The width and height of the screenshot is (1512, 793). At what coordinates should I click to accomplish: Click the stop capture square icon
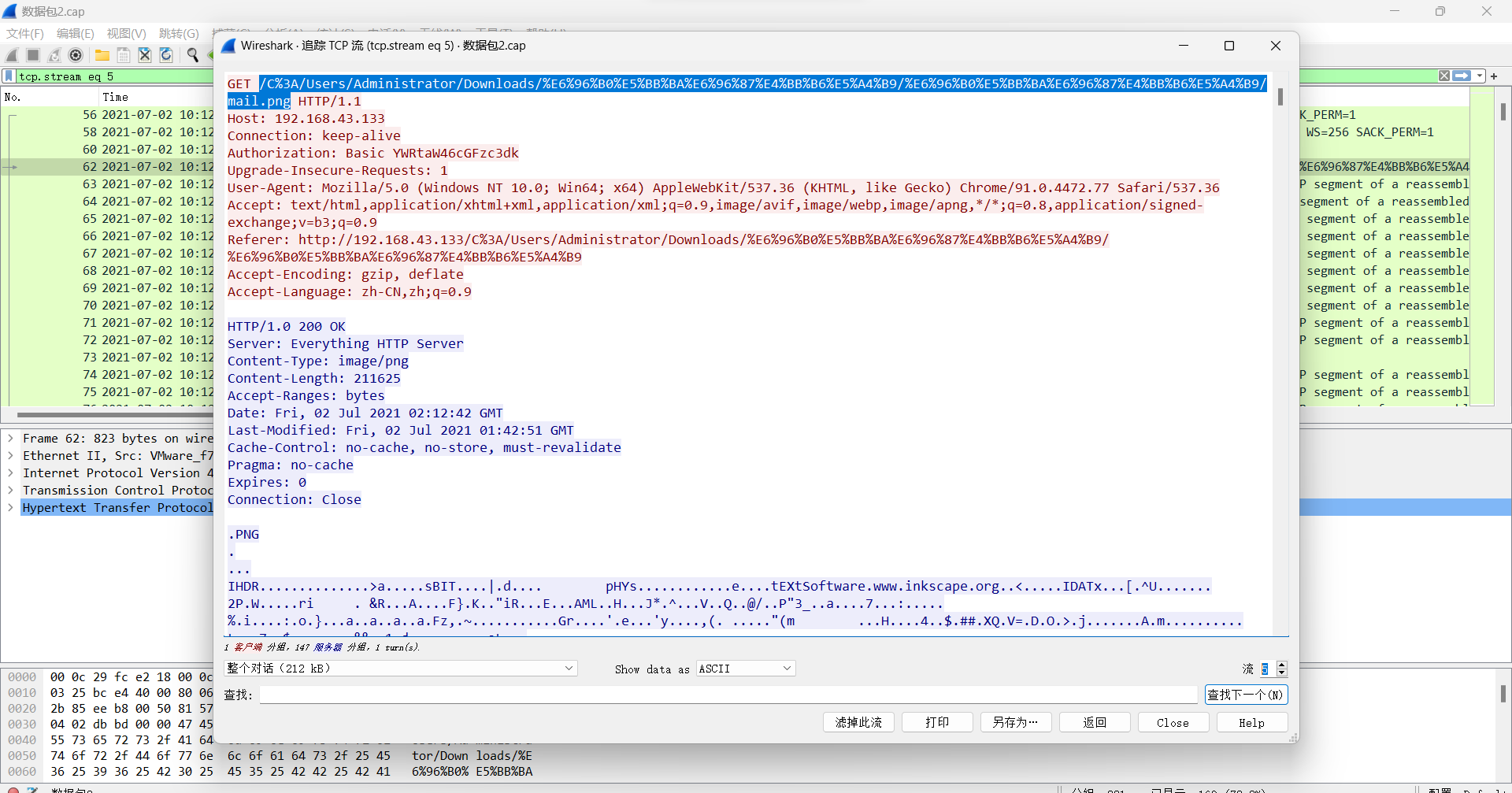33,55
